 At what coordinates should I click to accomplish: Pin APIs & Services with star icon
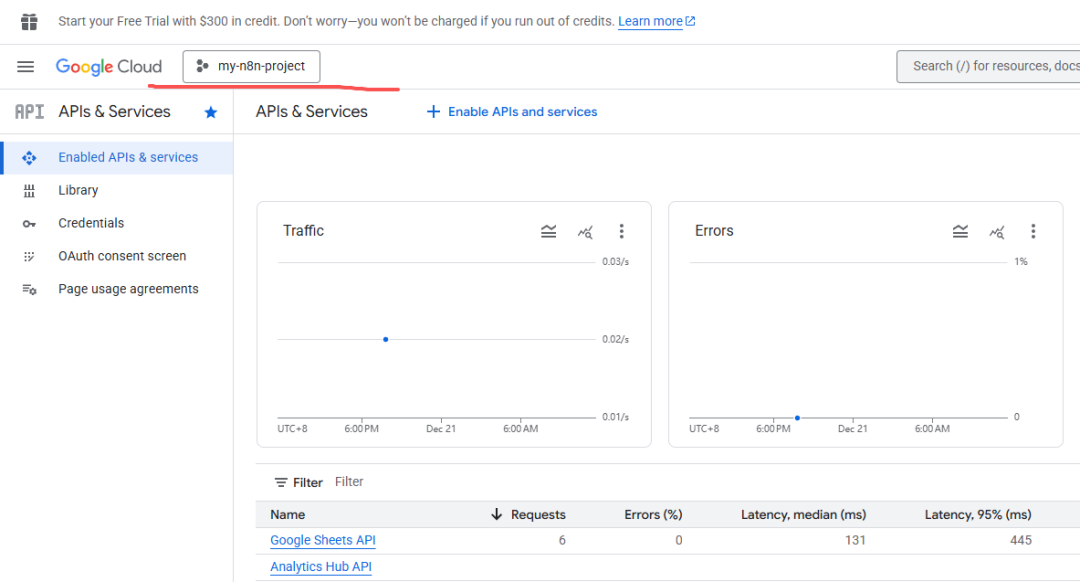point(211,112)
